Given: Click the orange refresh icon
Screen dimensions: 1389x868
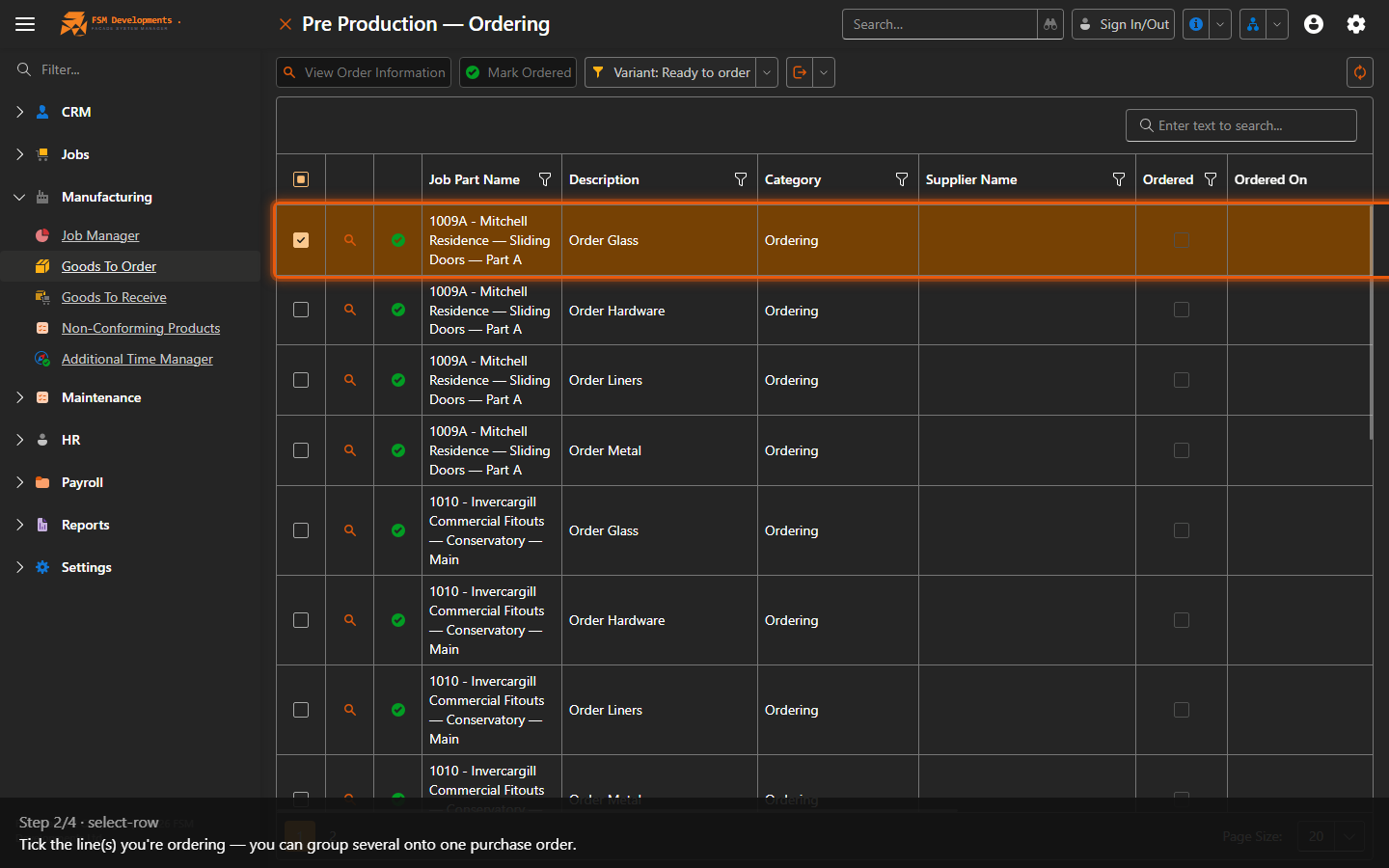Looking at the screenshot, I should point(1360,72).
